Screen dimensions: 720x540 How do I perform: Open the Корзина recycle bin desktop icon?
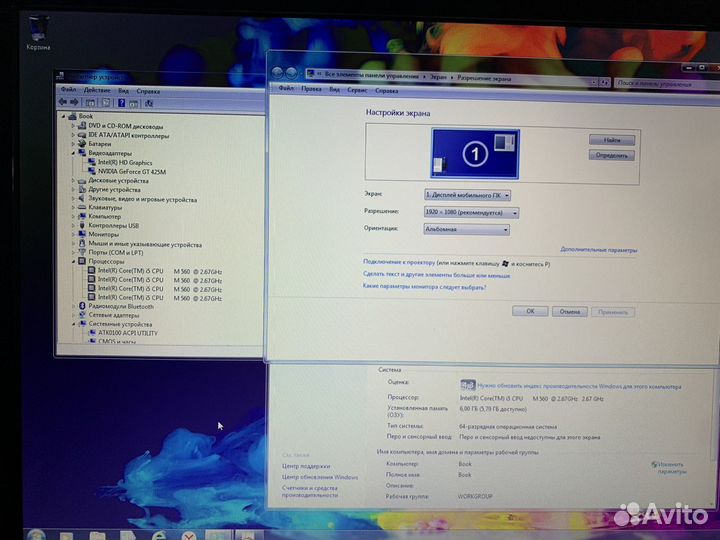pos(40,30)
